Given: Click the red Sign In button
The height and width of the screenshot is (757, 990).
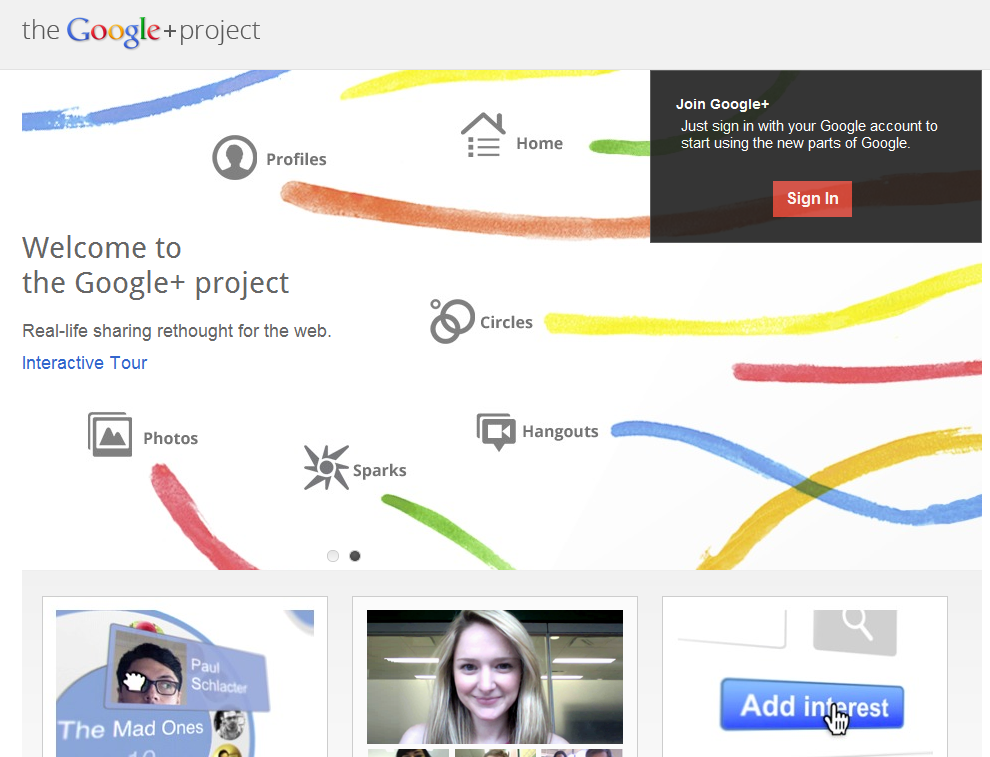Looking at the screenshot, I should click(x=812, y=199).
